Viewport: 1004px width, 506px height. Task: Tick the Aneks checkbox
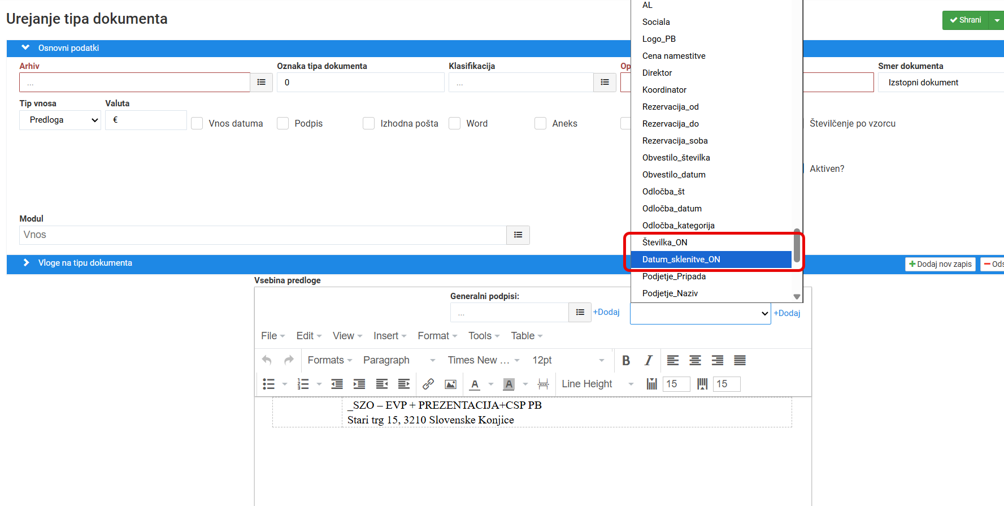[x=541, y=124]
